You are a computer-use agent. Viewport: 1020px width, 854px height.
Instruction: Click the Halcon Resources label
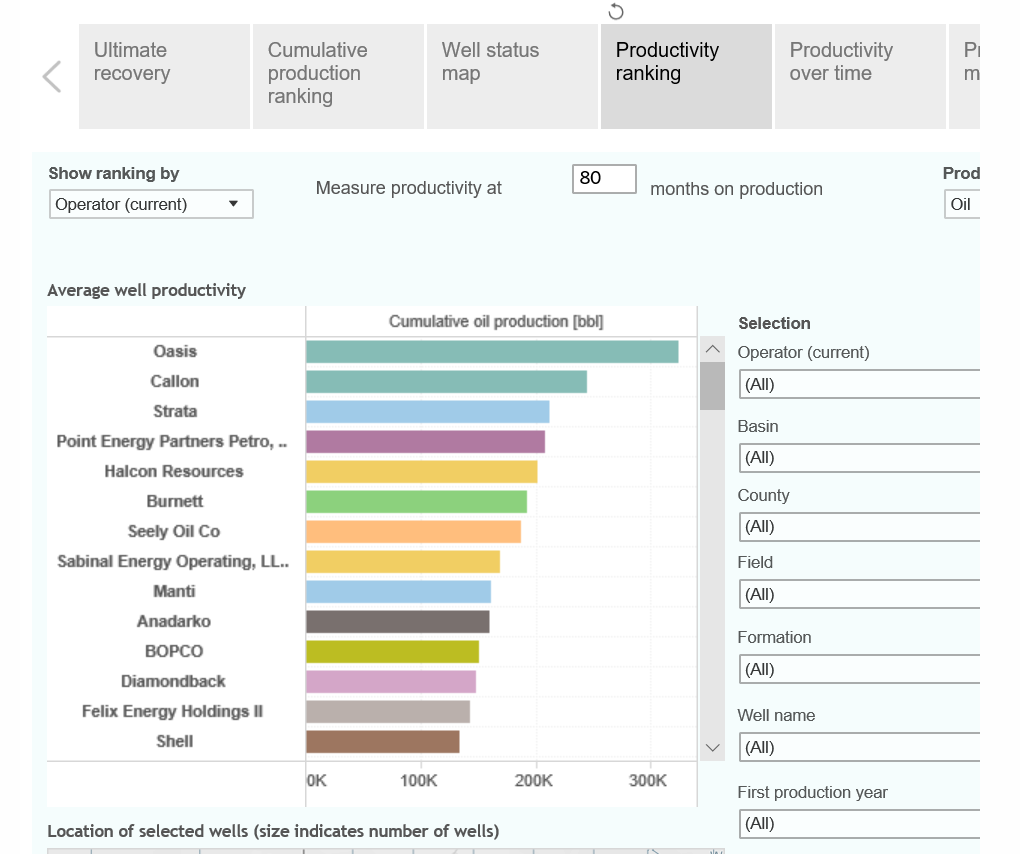[x=174, y=471]
